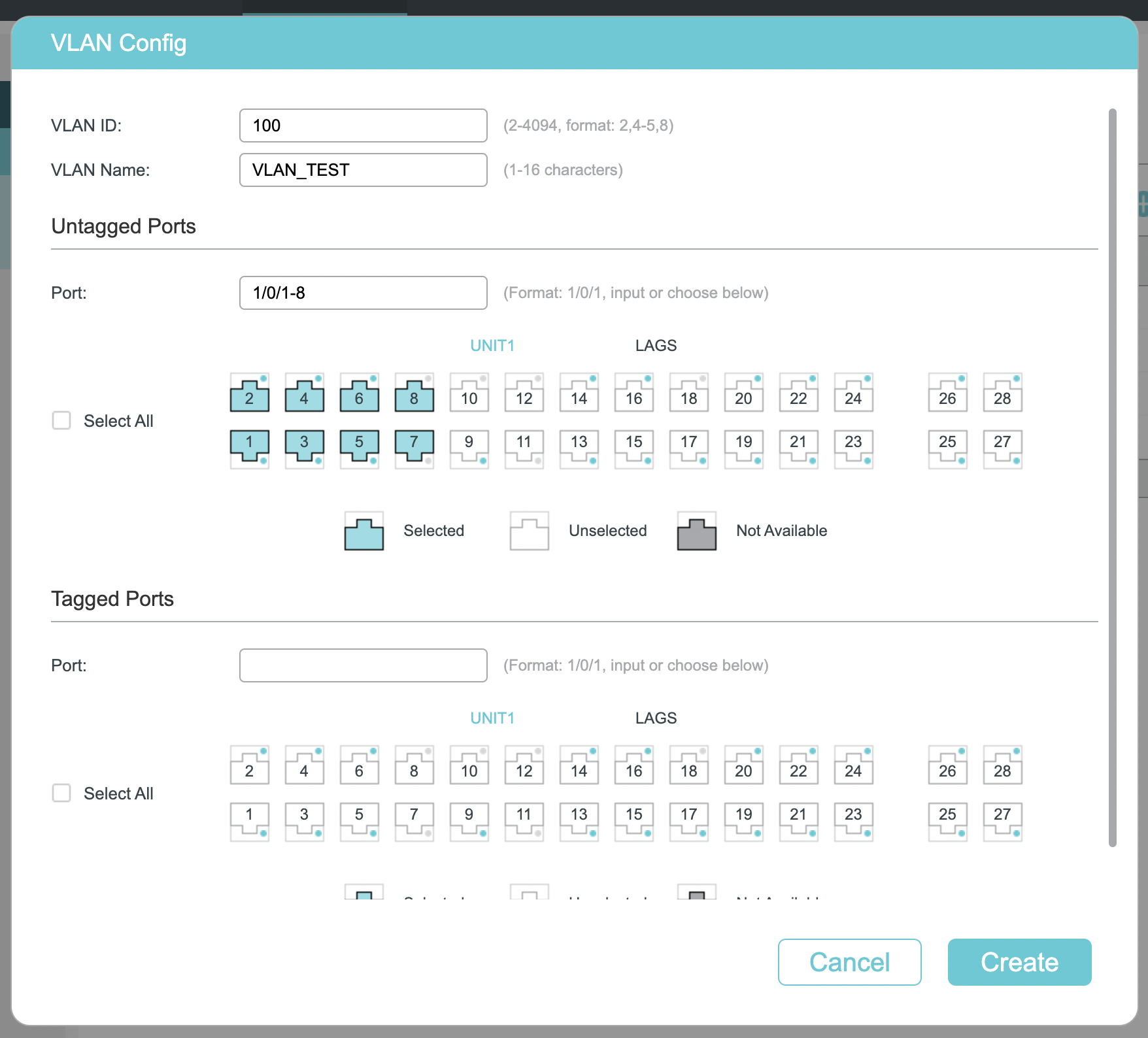1148x1038 pixels.
Task: Select tagged port 8 icon
Action: [414, 765]
